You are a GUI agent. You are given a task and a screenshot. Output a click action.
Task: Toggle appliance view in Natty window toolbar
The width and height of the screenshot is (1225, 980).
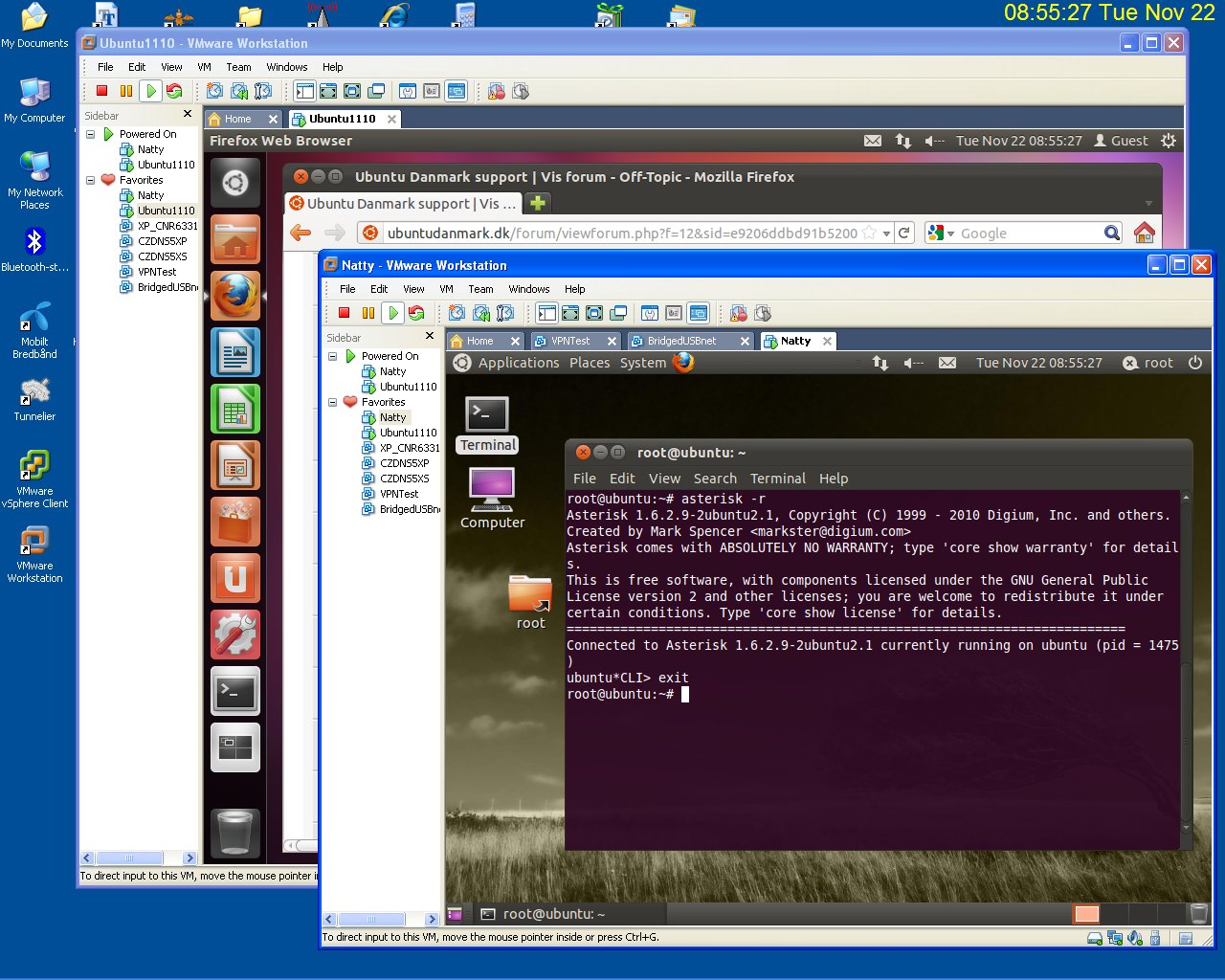(x=674, y=313)
